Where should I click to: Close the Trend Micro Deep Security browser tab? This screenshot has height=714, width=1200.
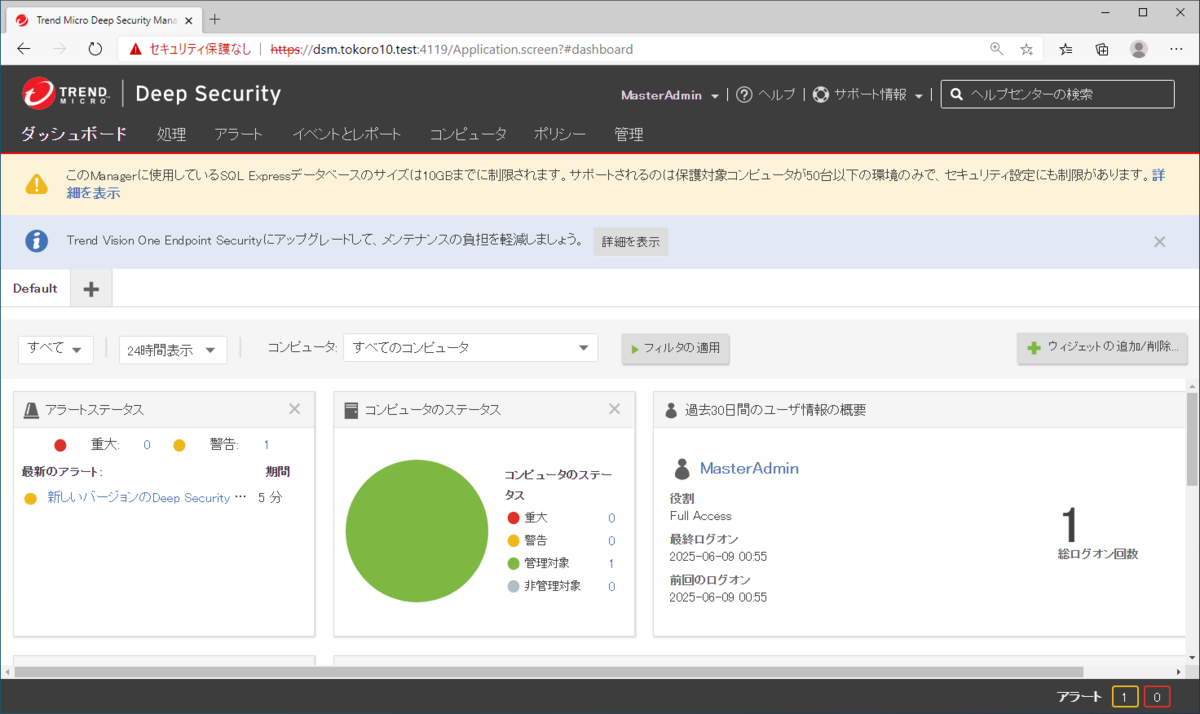[x=189, y=20]
